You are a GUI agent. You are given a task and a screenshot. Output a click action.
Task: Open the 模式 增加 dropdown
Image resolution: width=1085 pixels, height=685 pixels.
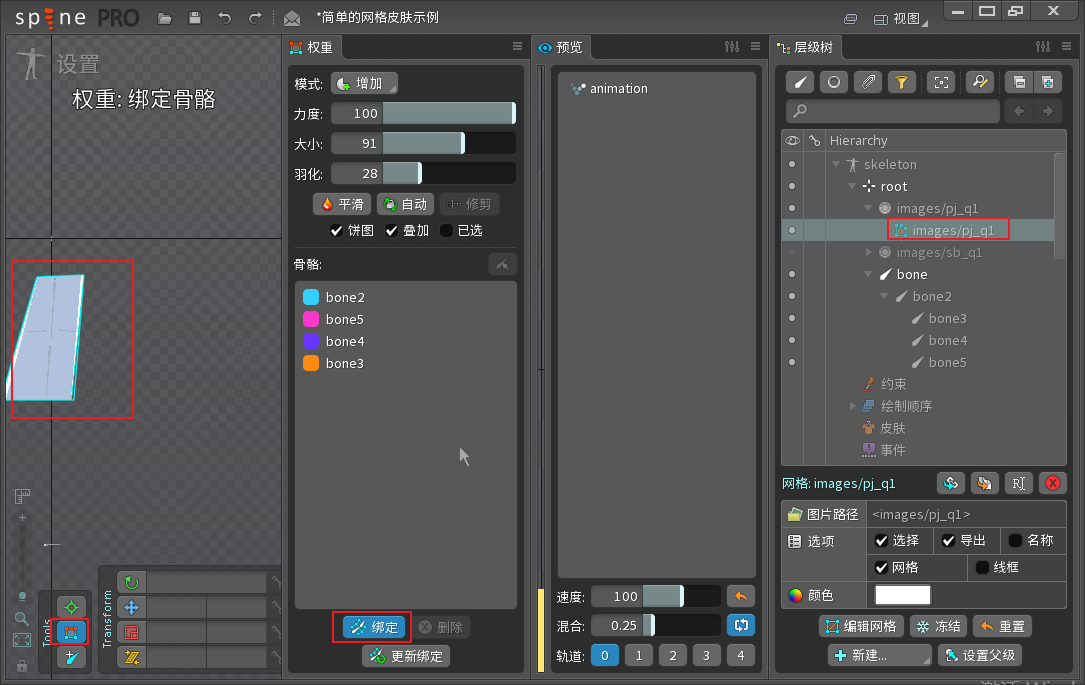(365, 84)
